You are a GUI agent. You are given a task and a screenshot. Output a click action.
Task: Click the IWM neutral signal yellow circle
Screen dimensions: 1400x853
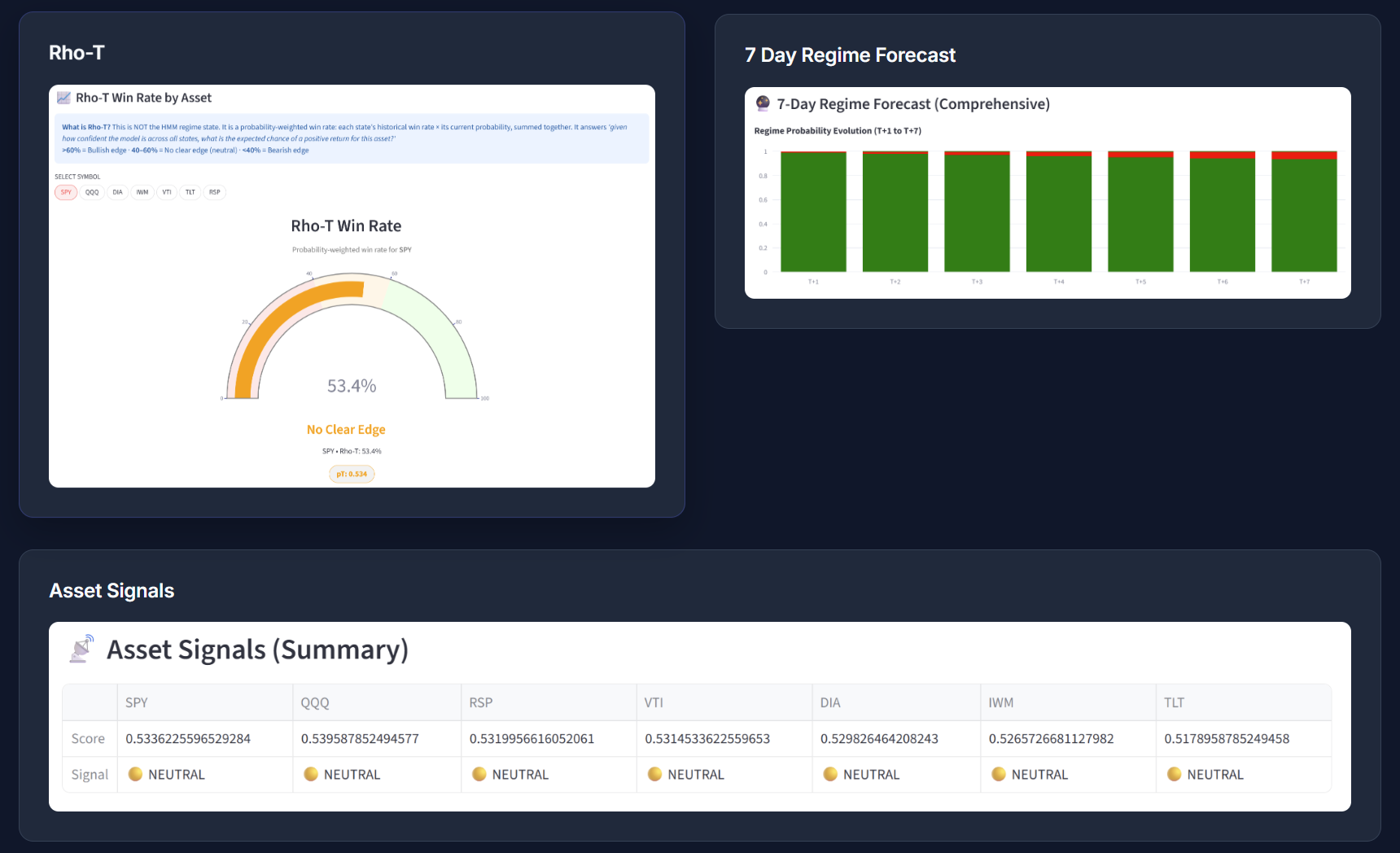point(999,774)
